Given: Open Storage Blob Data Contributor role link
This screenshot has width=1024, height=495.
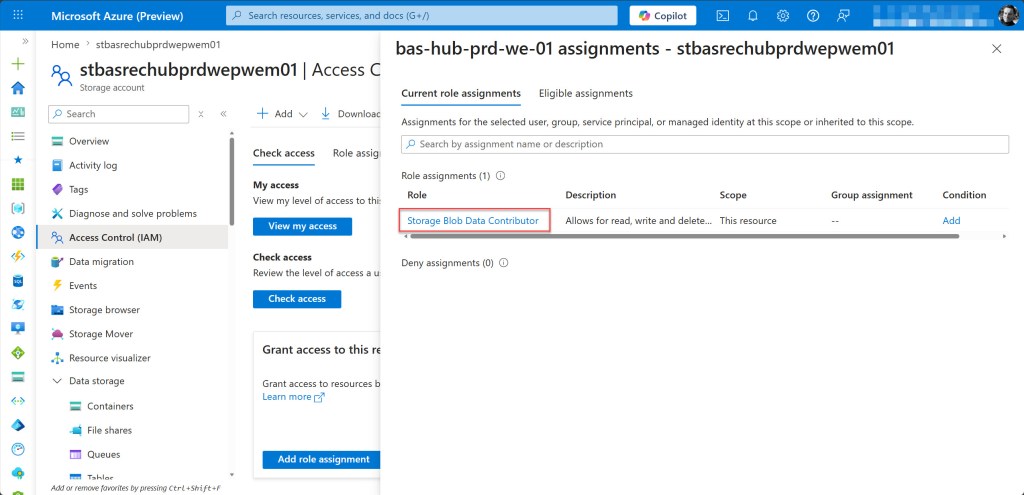Looking at the screenshot, I should click(473, 220).
